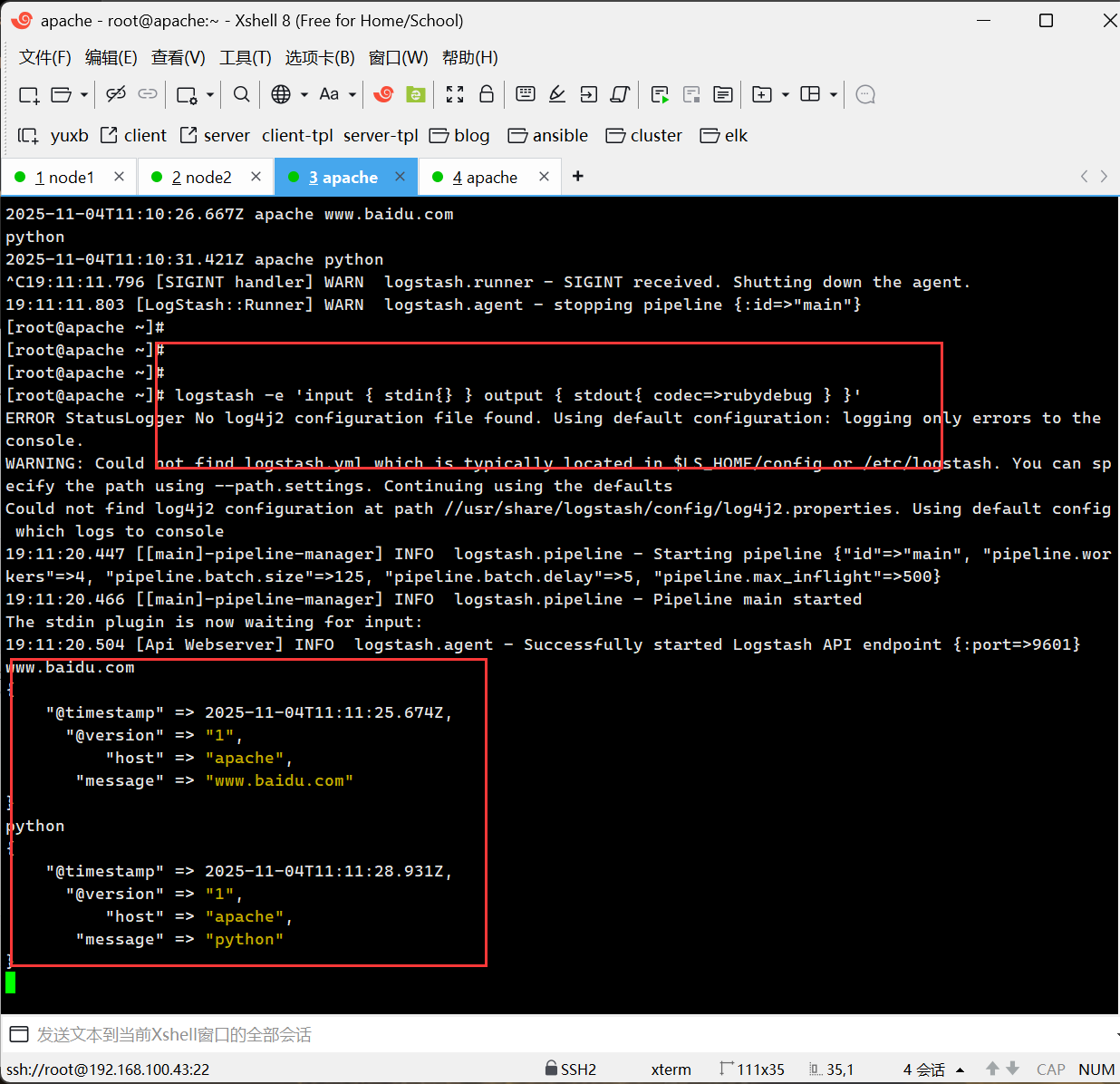Image resolution: width=1120 pixels, height=1084 pixels.
Task: Click the status bar down arrow
Action: pyautogui.click(x=1013, y=1069)
